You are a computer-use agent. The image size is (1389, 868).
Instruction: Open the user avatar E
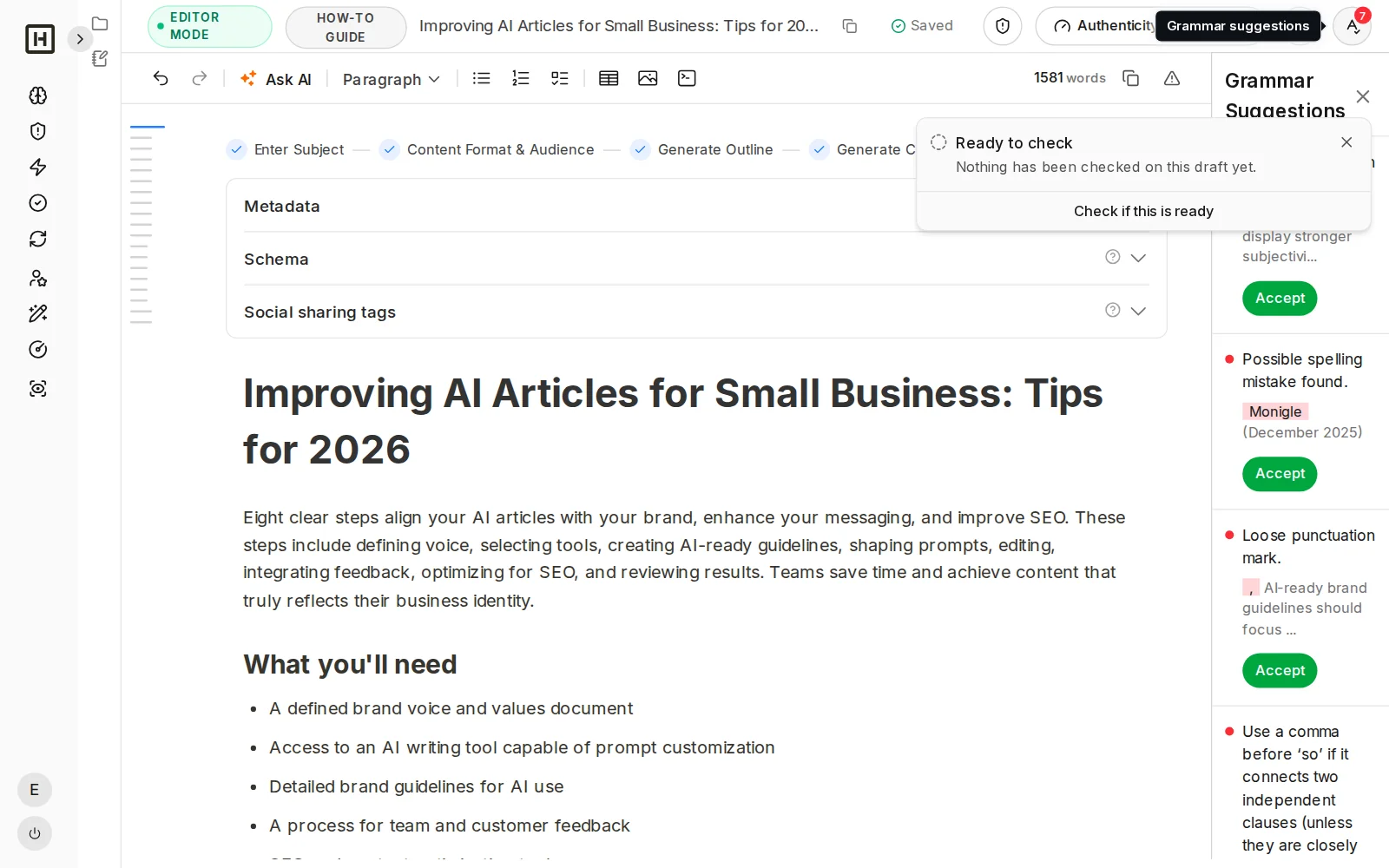(35, 790)
